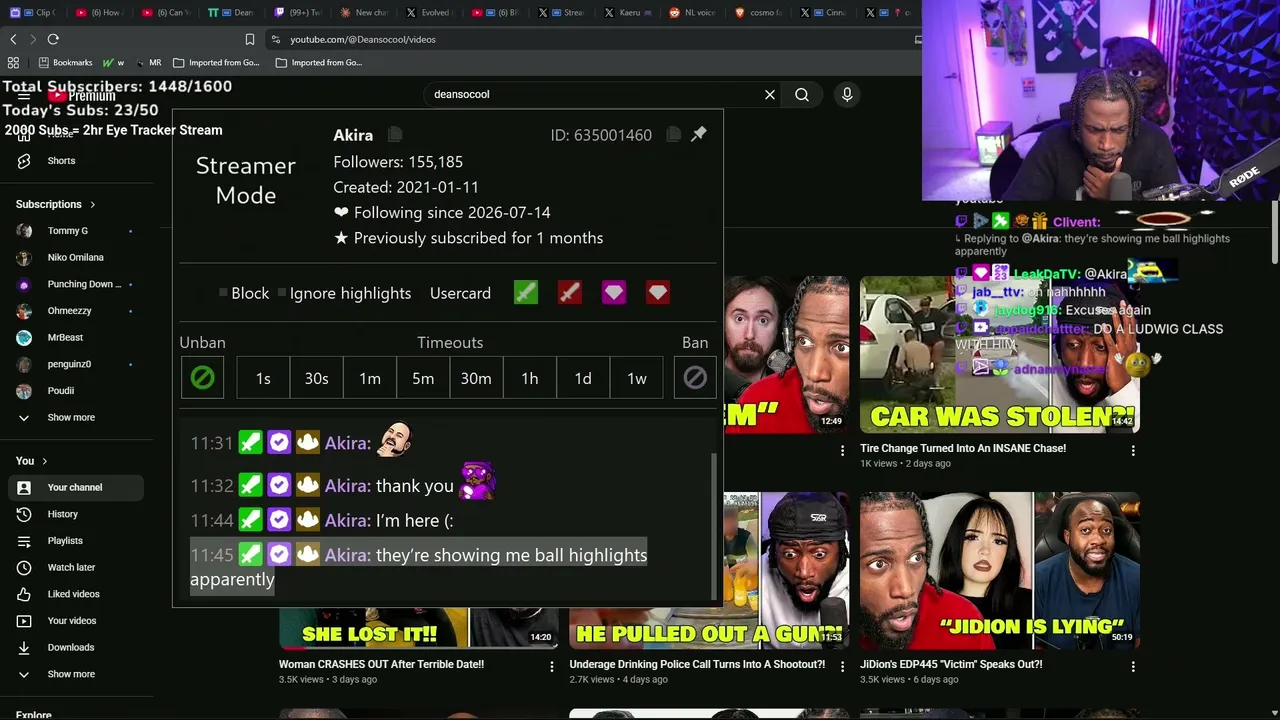Screen dimensions: 1280x720
Task: Open the Bookmarks folder in bookmarks bar
Action: [65, 62]
